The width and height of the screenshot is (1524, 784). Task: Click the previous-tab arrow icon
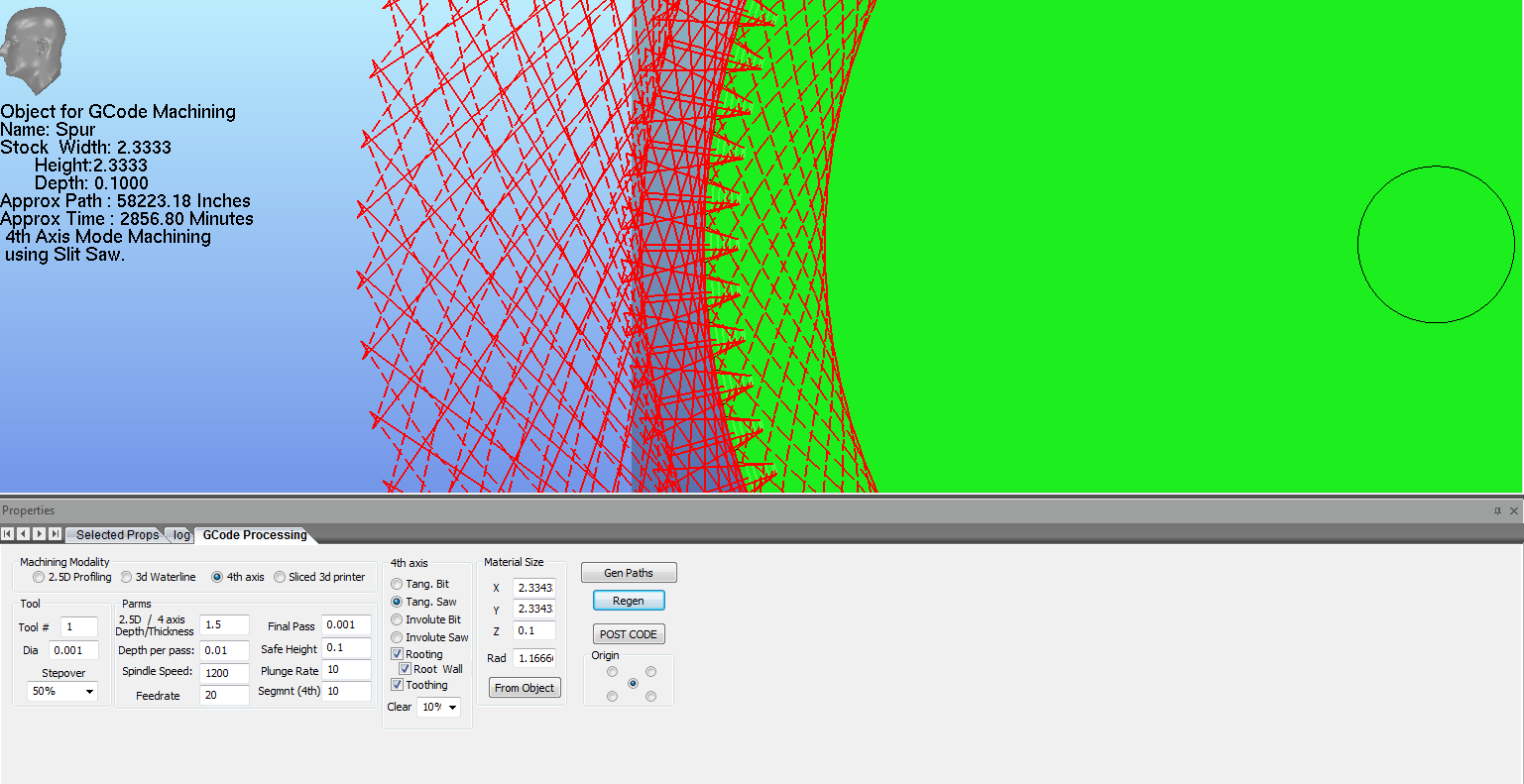[x=23, y=534]
